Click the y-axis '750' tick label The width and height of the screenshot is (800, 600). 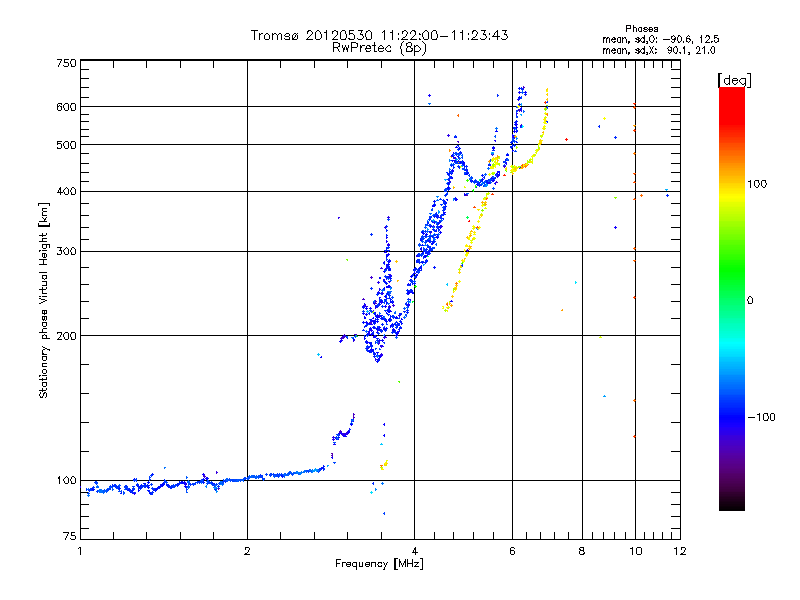pos(66,63)
